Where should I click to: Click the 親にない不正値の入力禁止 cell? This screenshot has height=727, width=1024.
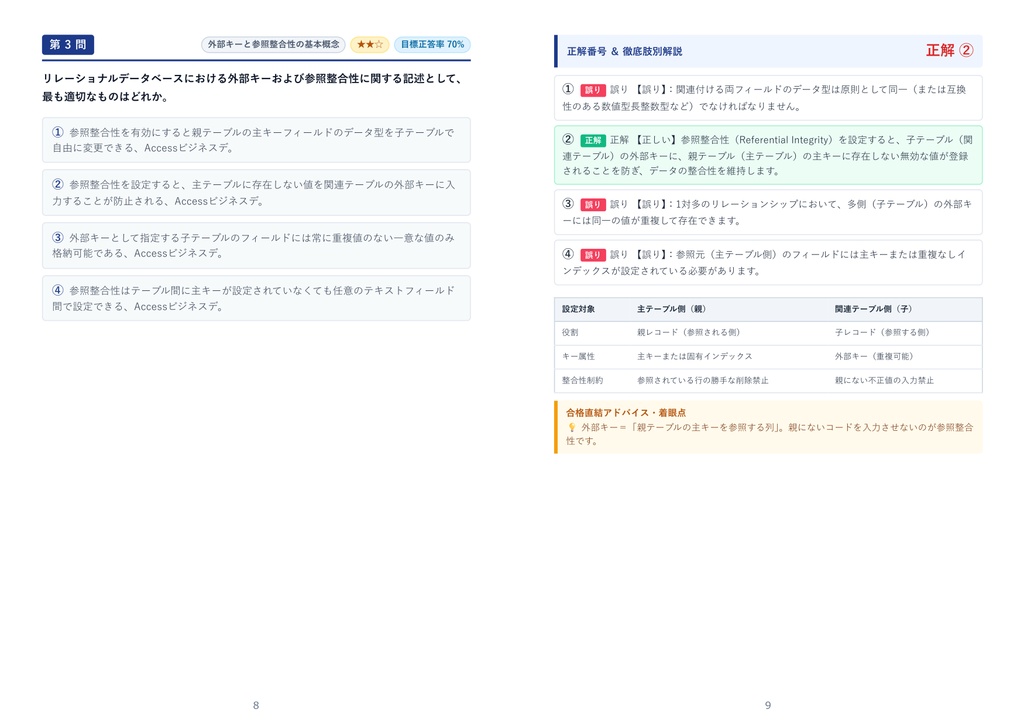(x=884, y=380)
